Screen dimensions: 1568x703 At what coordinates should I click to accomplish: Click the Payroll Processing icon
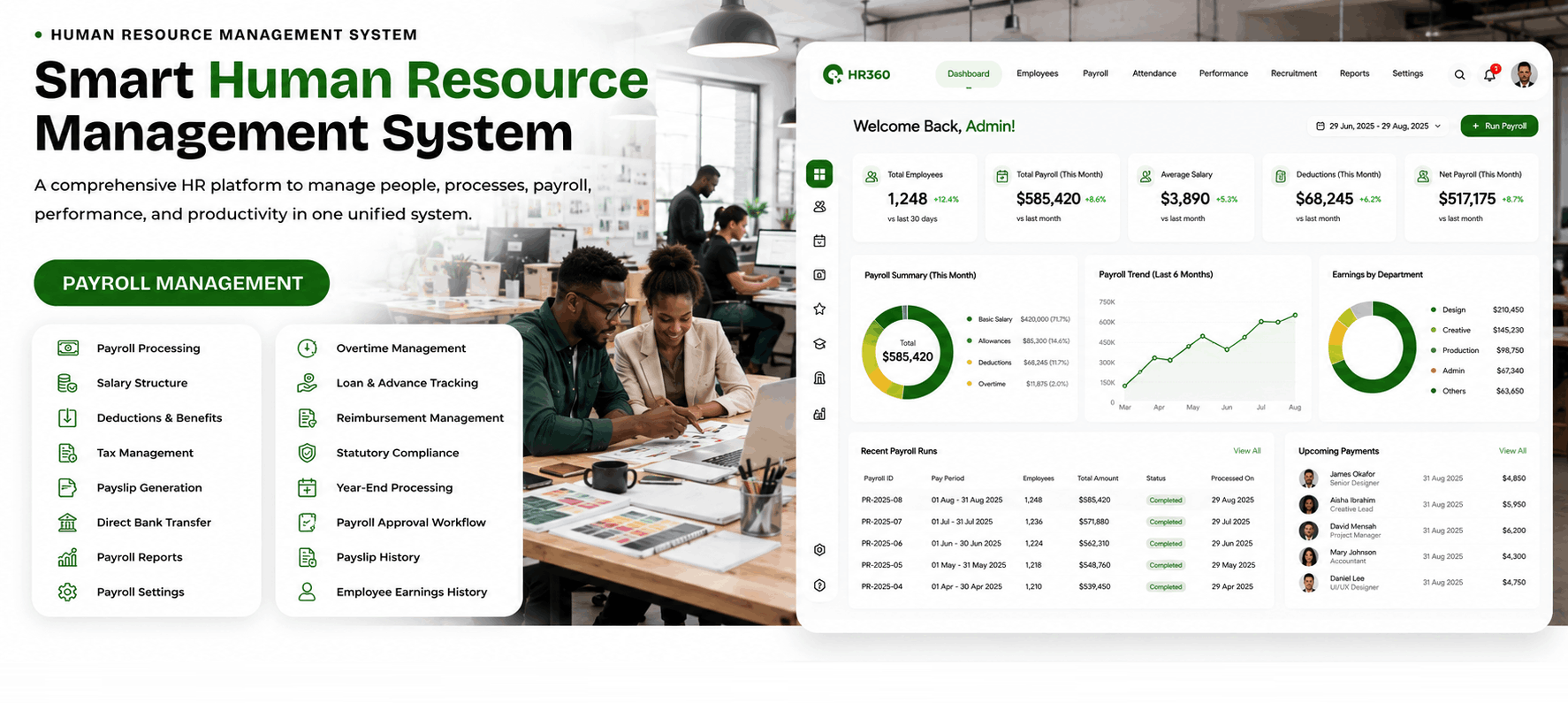tap(68, 348)
